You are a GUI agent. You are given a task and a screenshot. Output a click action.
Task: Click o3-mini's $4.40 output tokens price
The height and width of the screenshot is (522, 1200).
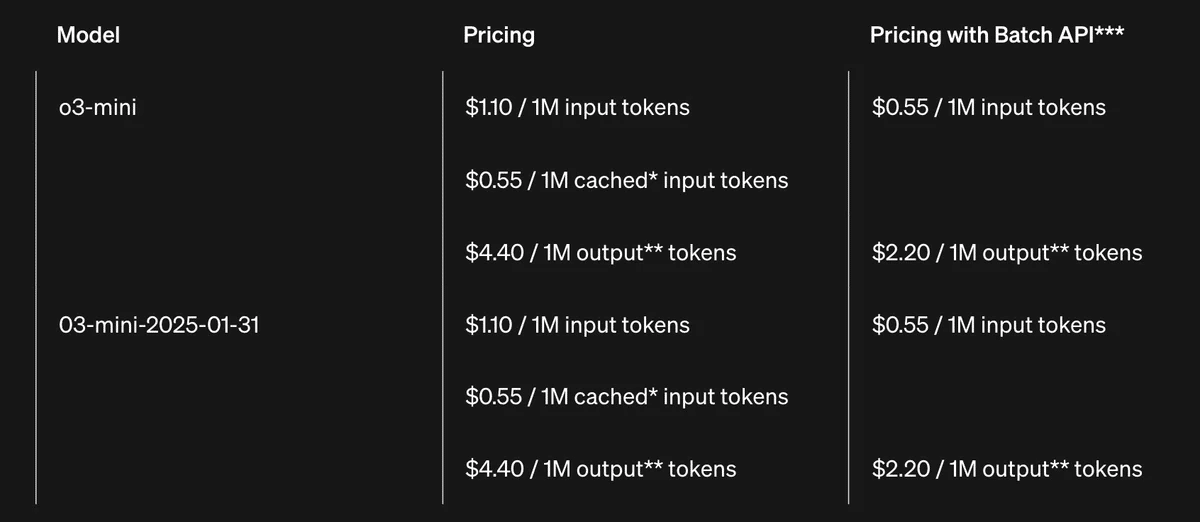coord(600,253)
